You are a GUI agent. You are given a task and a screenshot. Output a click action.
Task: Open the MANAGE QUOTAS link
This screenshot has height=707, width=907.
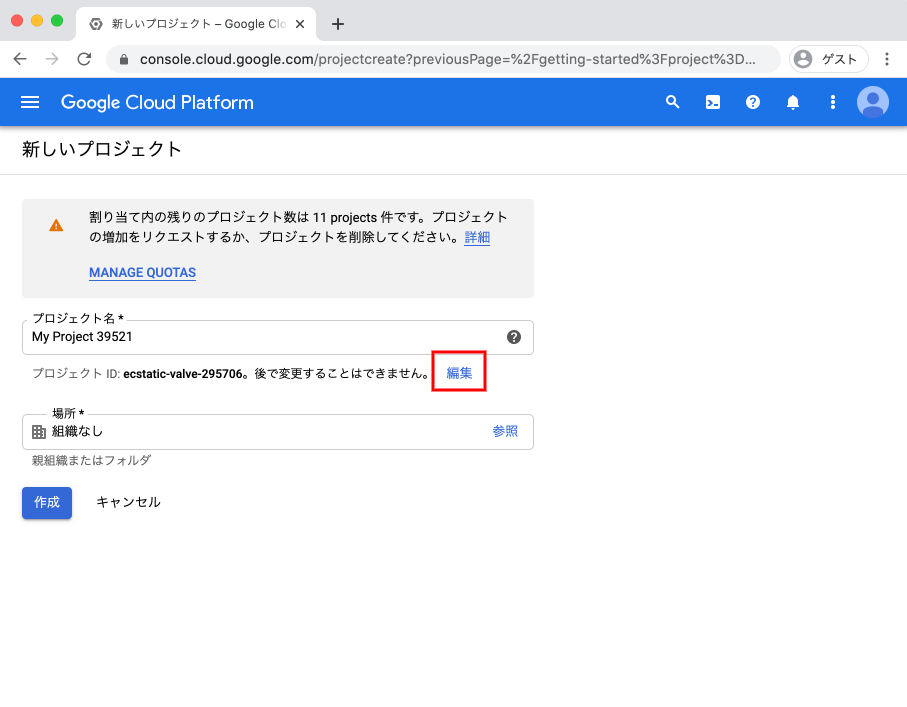pyautogui.click(x=142, y=273)
